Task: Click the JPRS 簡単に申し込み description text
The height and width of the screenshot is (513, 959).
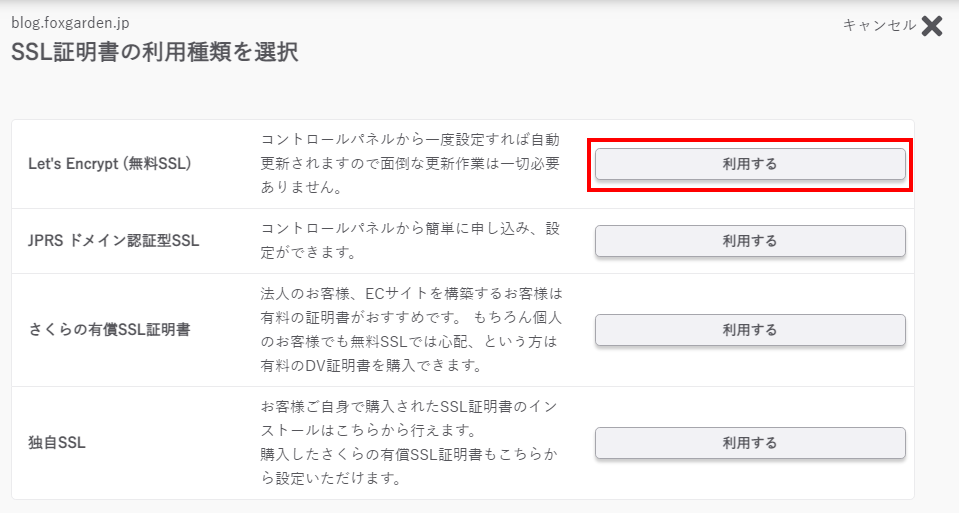Action: (410, 241)
